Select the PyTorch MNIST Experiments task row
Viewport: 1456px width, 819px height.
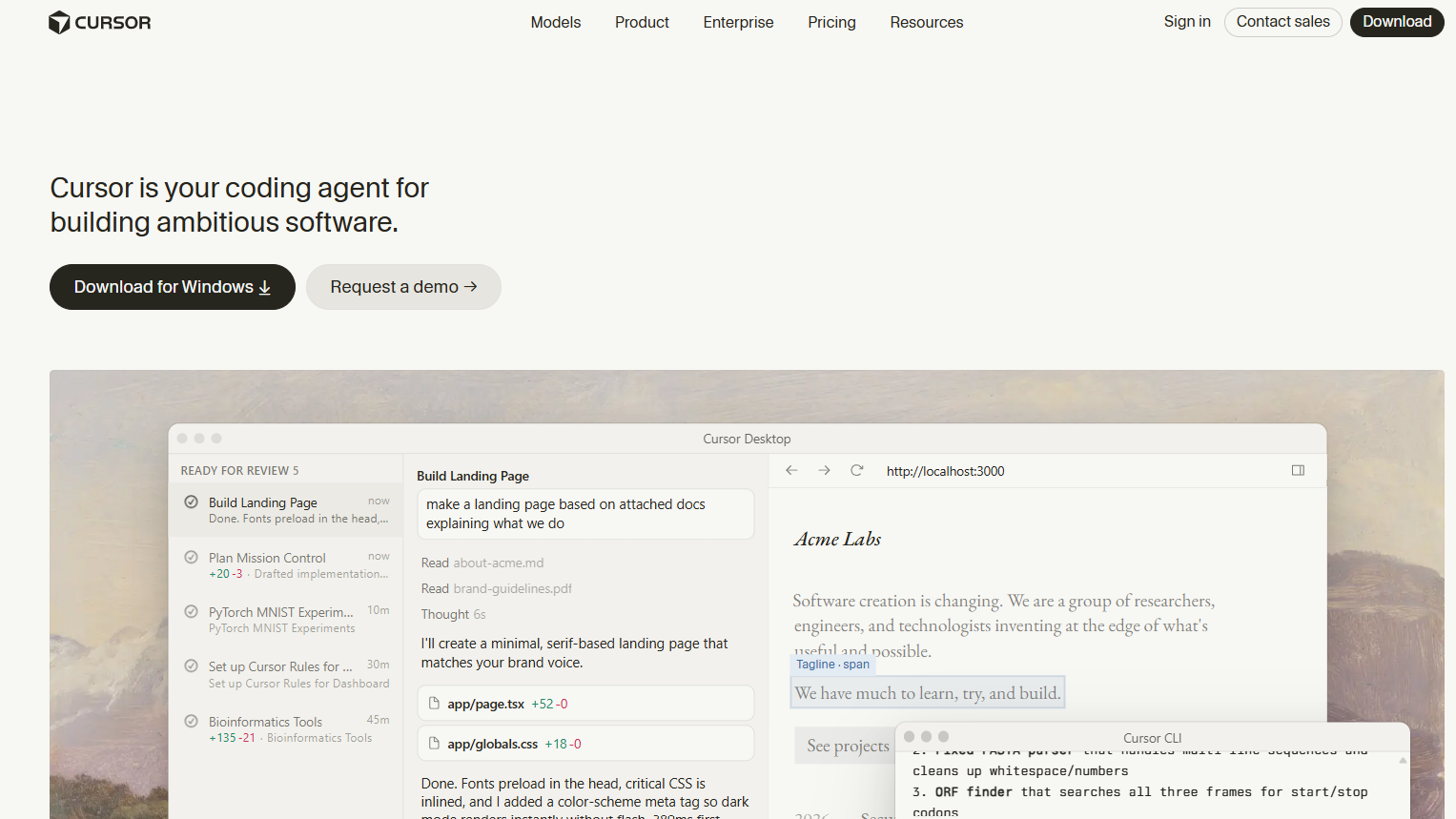(x=286, y=620)
